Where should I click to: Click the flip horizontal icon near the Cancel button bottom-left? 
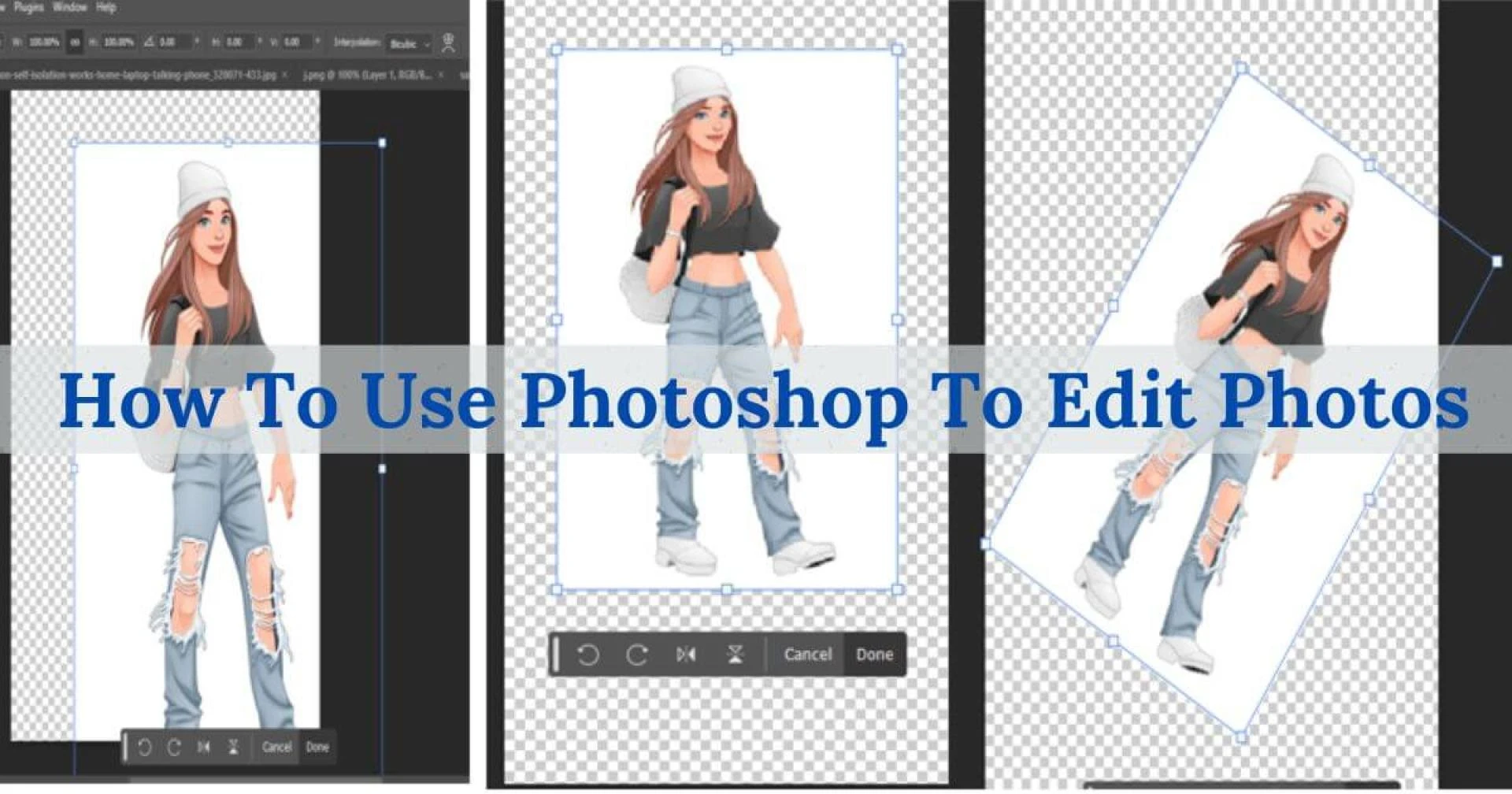[203, 747]
